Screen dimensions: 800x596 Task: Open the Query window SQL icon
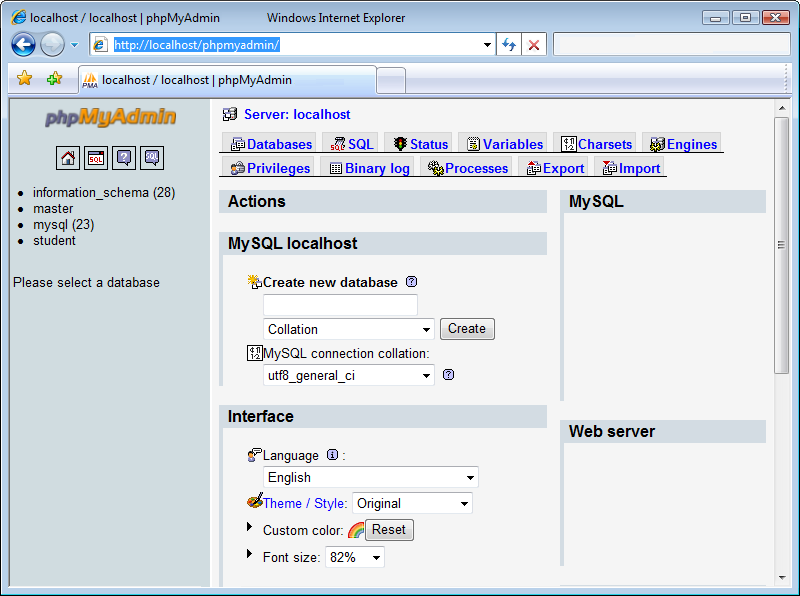pos(96,158)
